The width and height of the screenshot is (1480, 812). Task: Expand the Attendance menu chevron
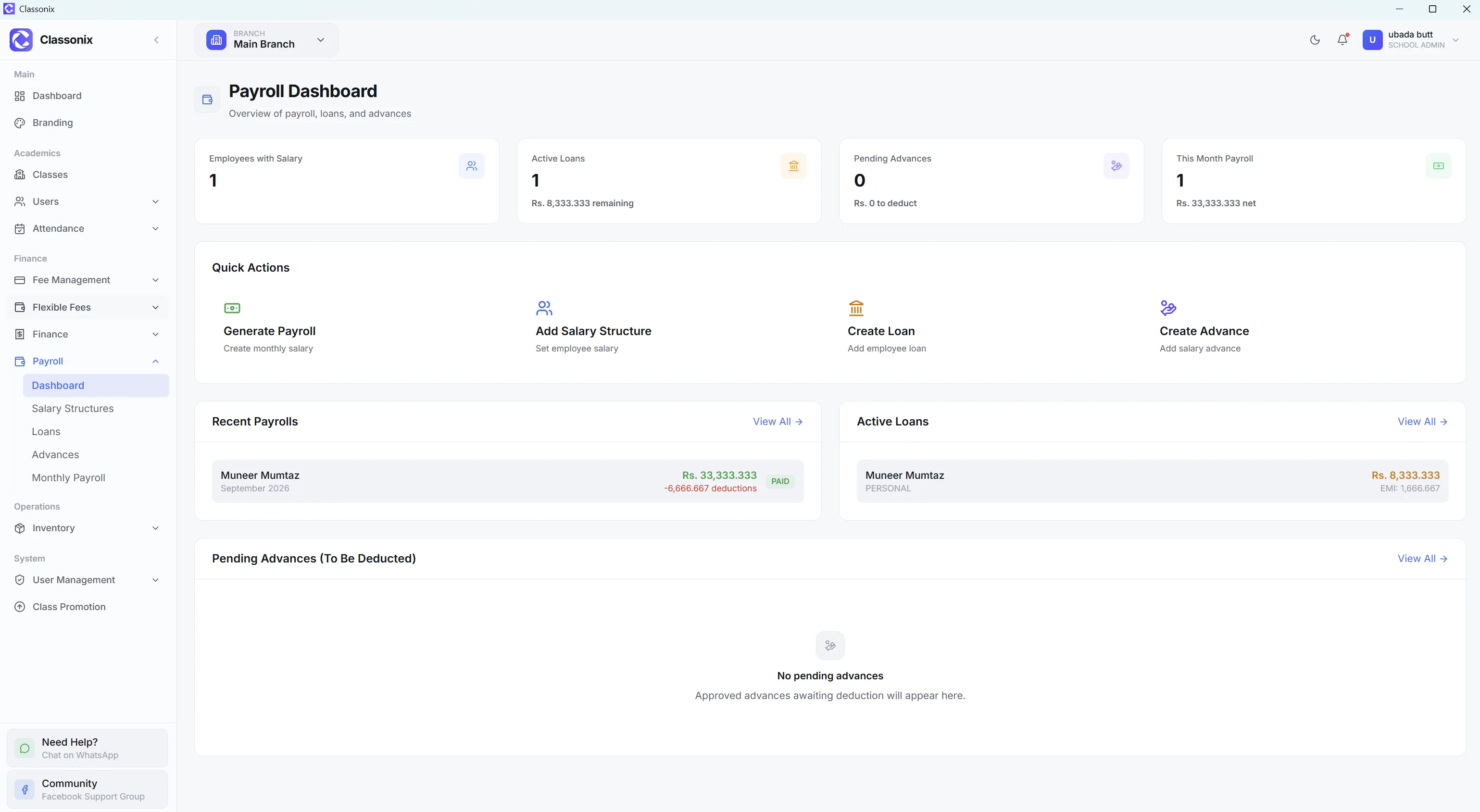155,228
